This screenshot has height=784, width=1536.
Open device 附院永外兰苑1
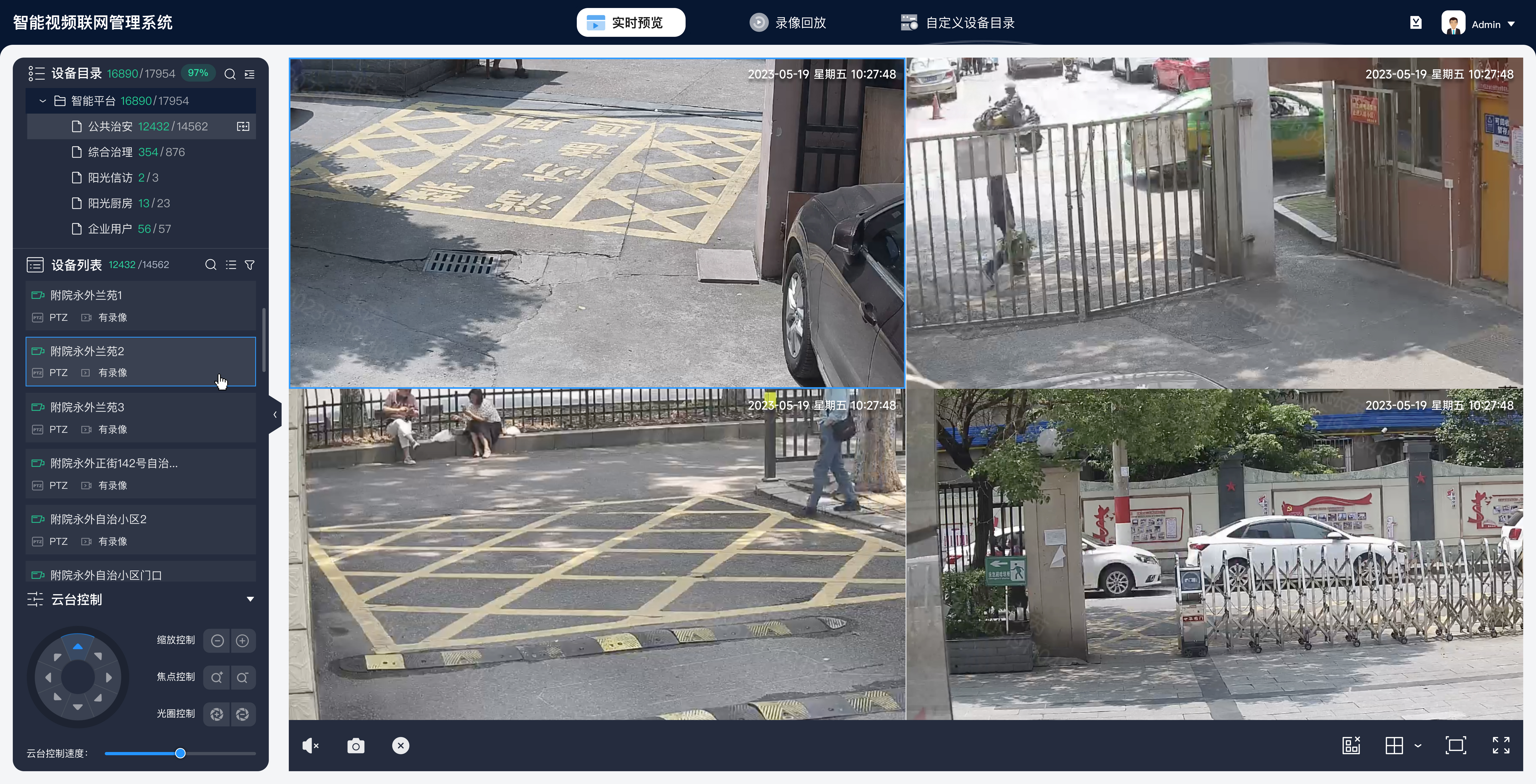pyautogui.click(x=141, y=306)
